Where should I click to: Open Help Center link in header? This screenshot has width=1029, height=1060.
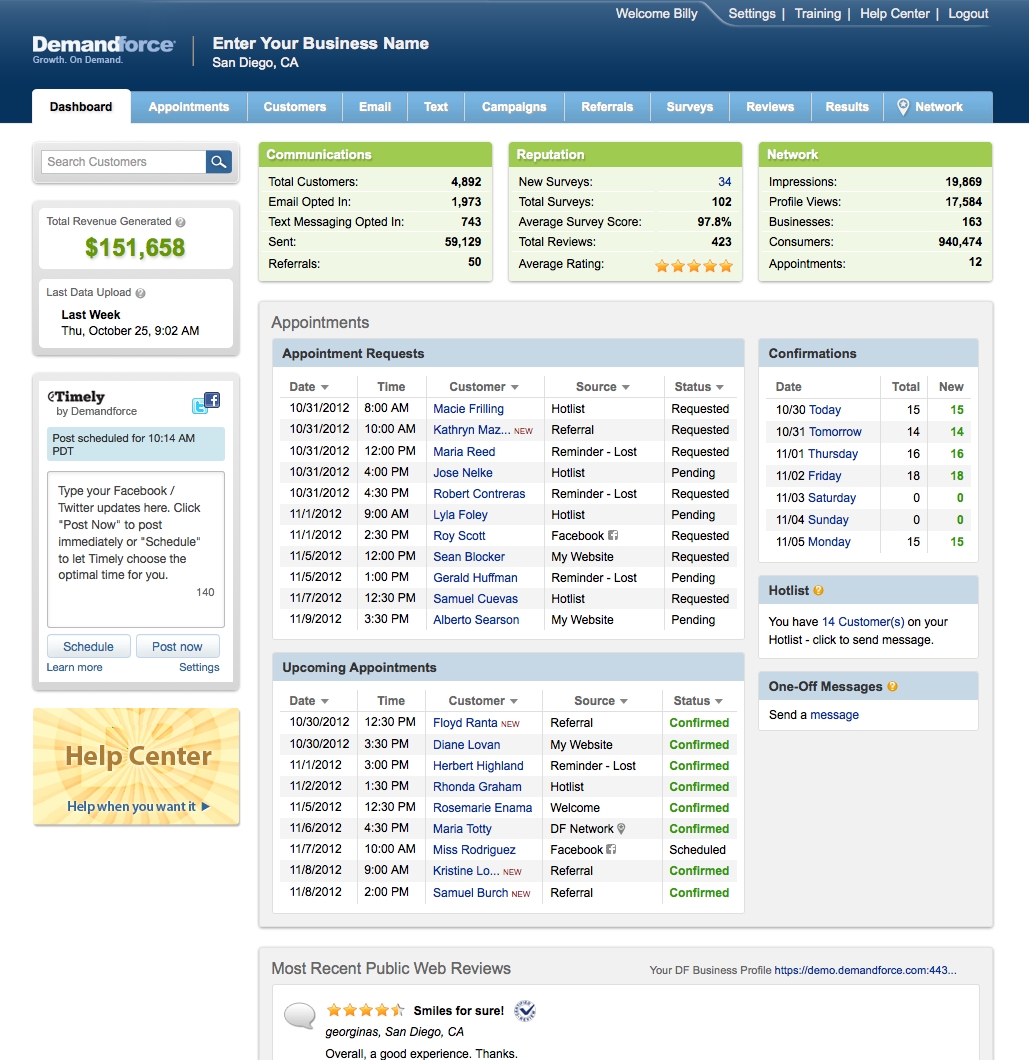coord(894,14)
